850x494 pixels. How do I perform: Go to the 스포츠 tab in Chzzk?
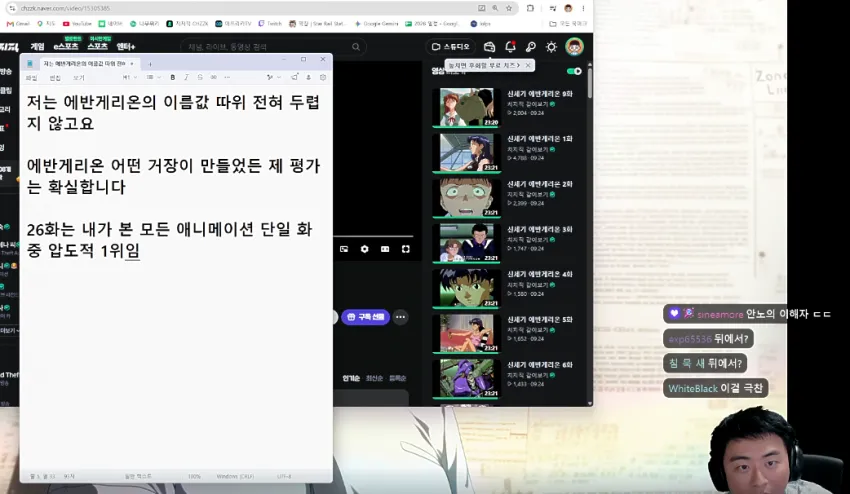point(98,47)
